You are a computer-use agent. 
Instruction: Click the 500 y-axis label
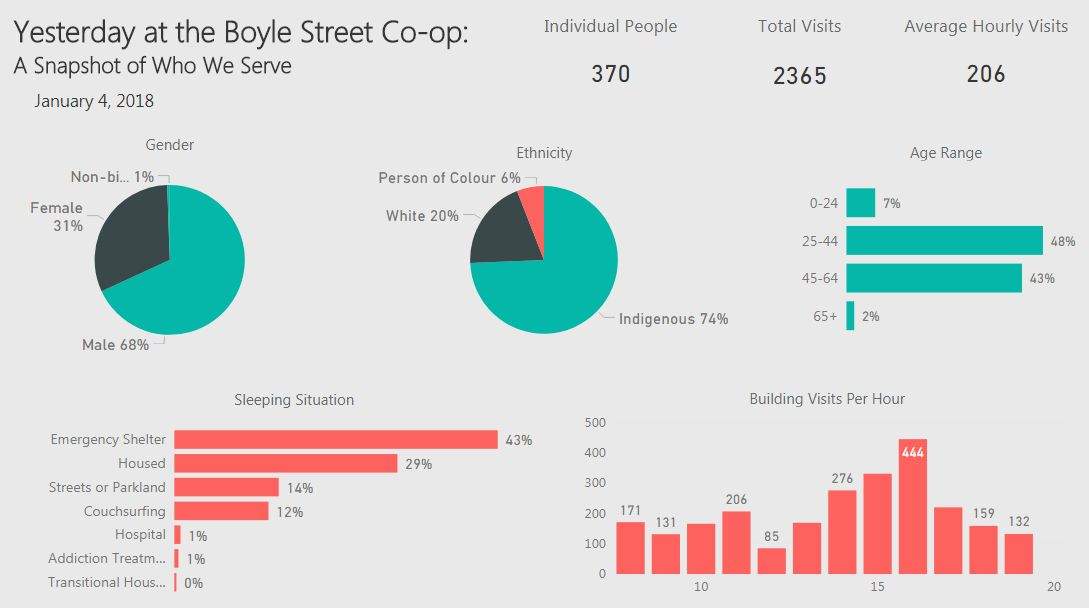(x=595, y=422)
